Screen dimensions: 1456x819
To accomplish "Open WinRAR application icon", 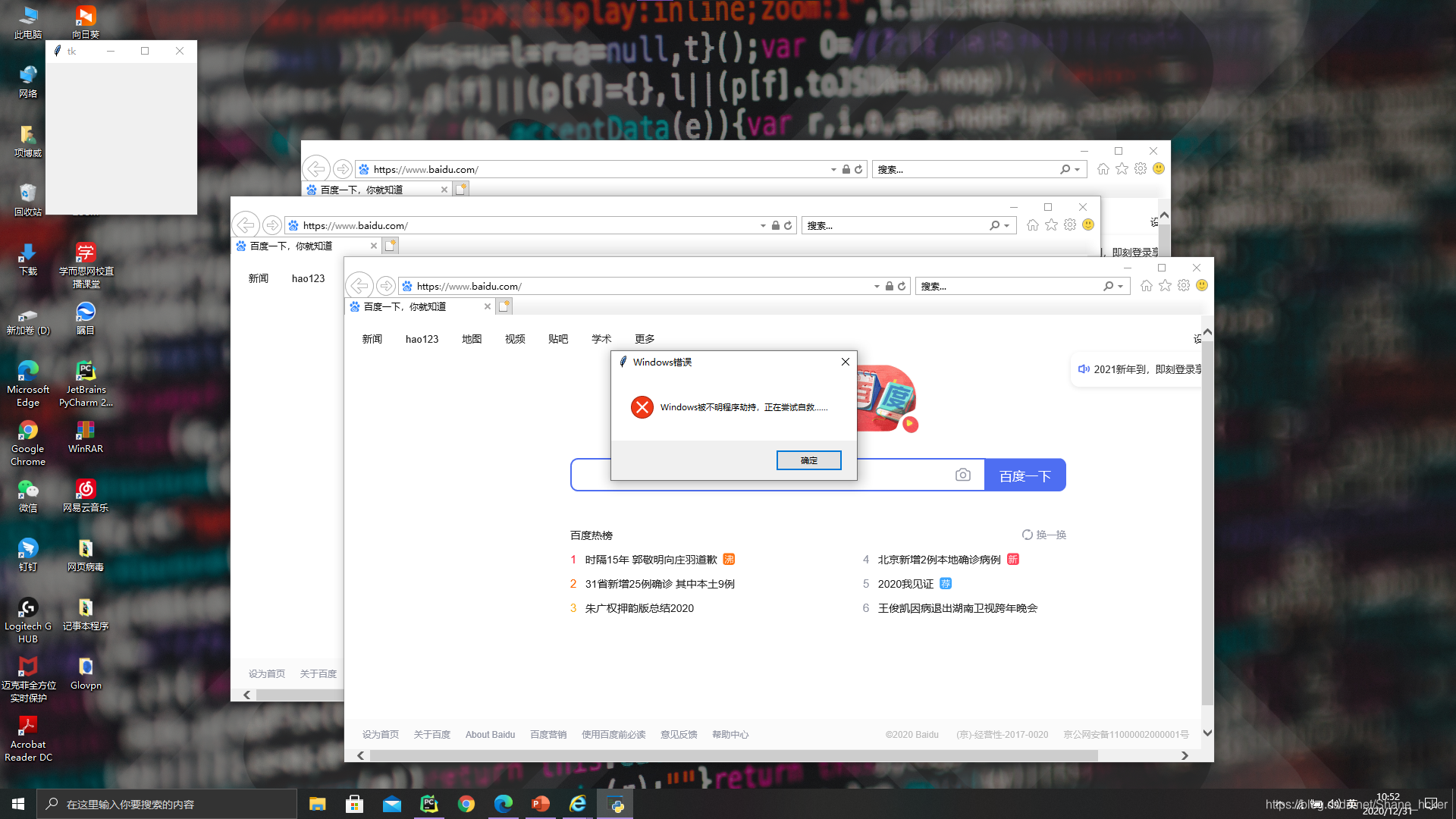I will click(85, 430).
